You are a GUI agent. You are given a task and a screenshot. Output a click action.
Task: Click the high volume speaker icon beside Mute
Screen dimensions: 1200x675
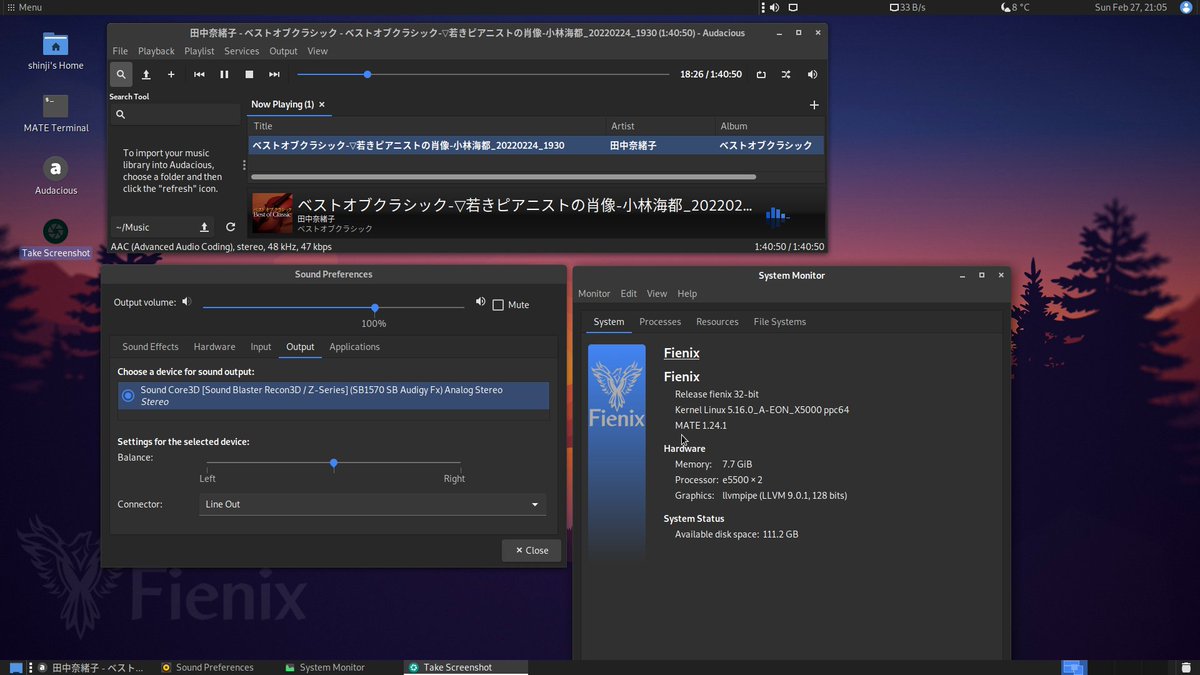[480, 302]
